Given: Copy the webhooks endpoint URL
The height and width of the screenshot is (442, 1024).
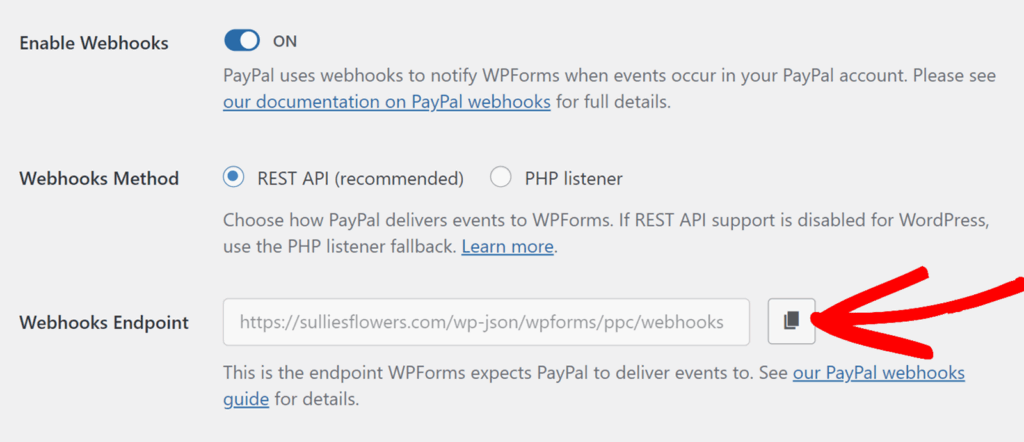Looking at the screenshot, I should point(792,321).
